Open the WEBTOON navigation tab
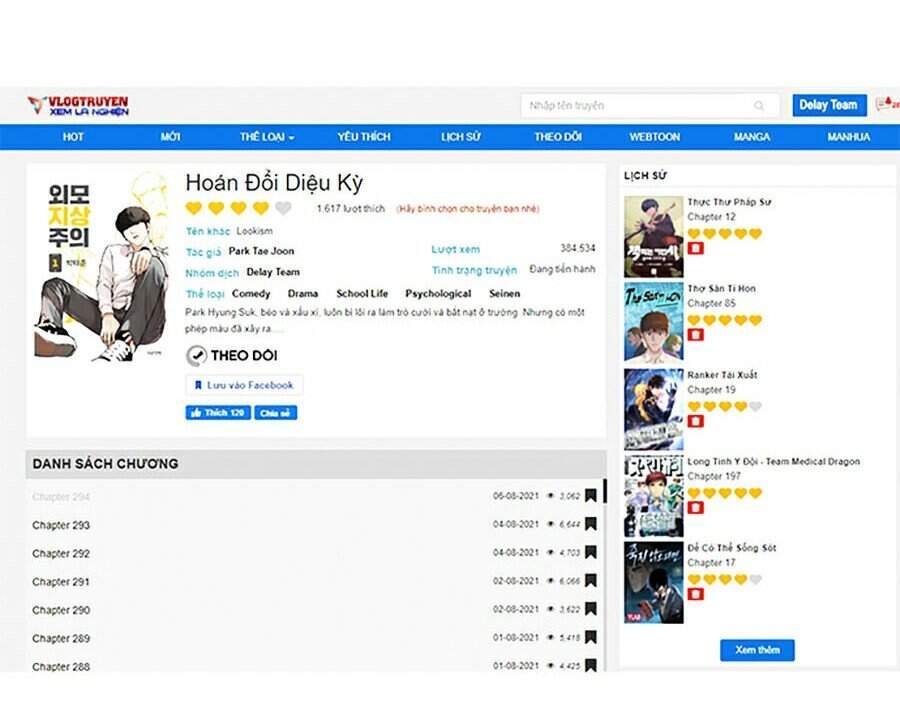This screenshot has width=900, height=724. [x=654, y=137]
